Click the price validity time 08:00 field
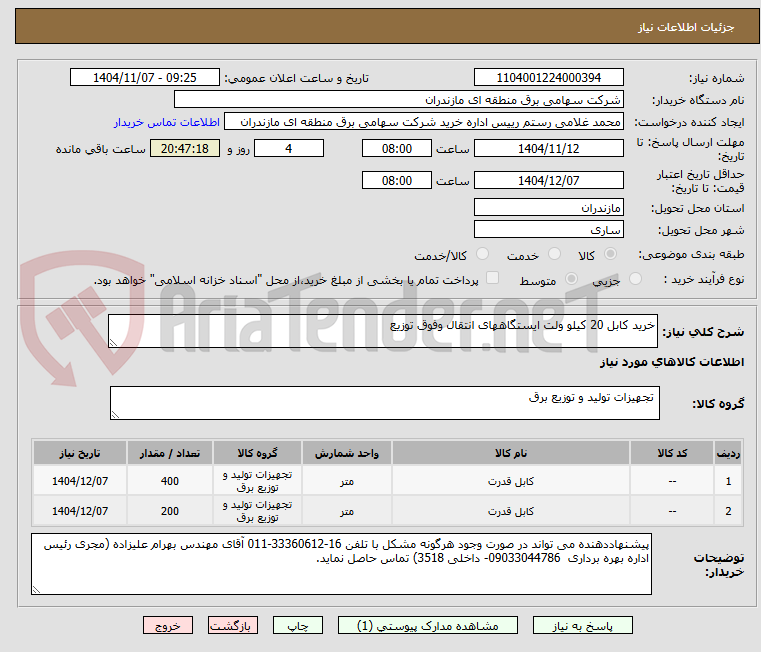Screen dimensions: 761x652 tap(397, 180)
